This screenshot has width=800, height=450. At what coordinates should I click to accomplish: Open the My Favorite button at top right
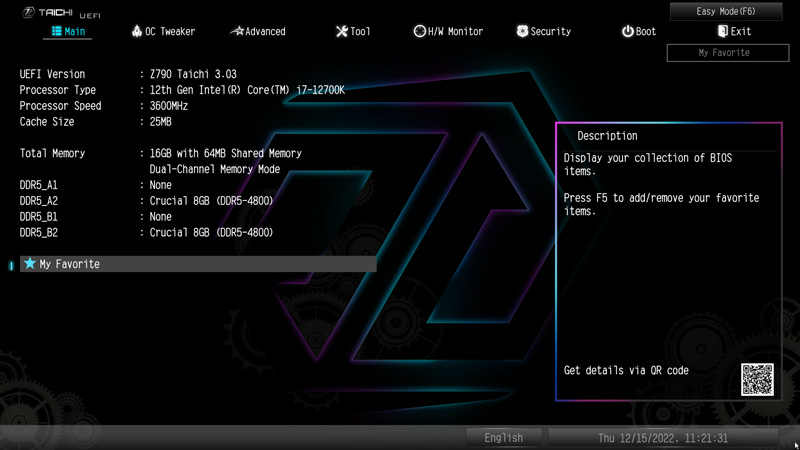tap(728, 53)
